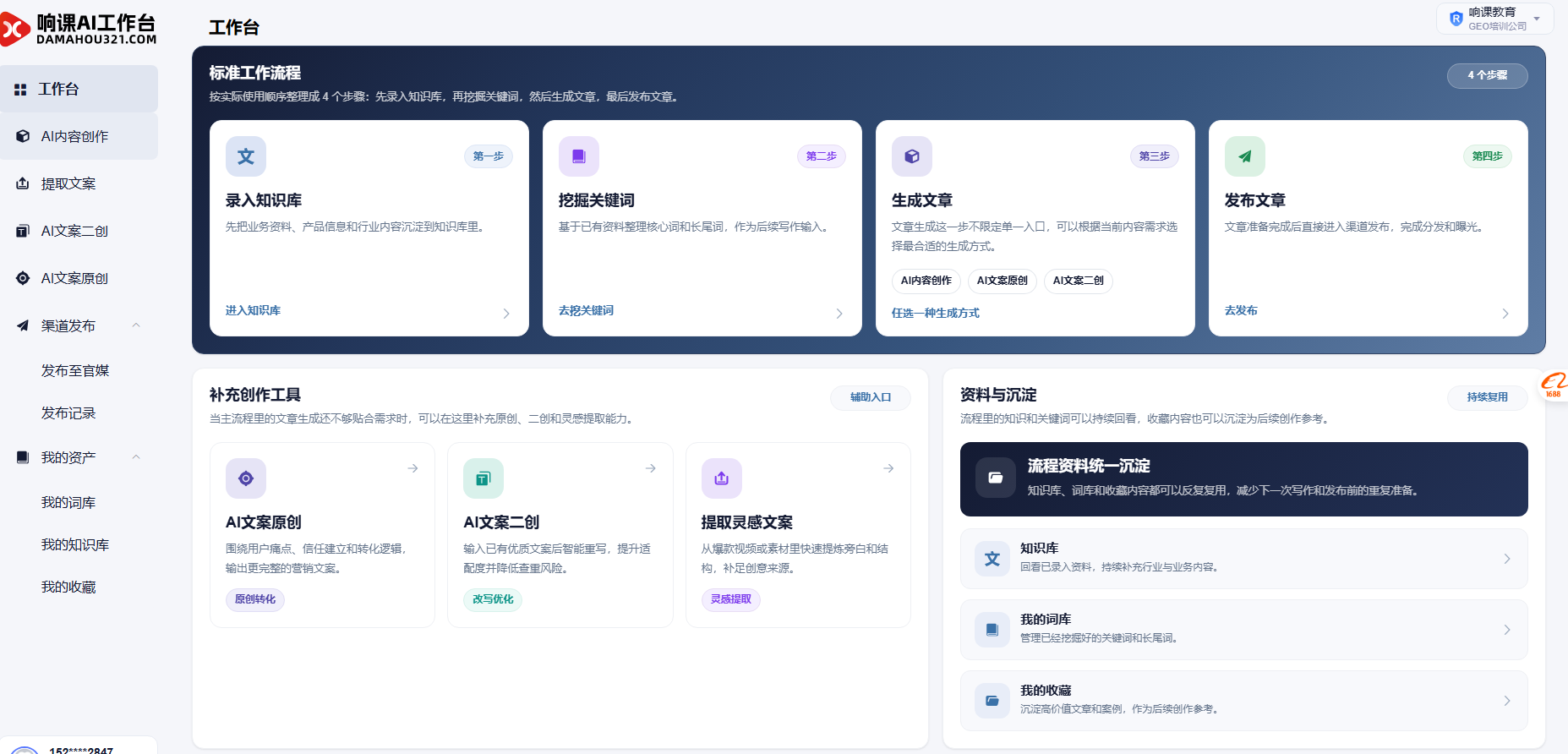The height and width of the screenshot is (754, 1568).
Task: Click the 第一步 step badge
Action: (x=488, y=156)
